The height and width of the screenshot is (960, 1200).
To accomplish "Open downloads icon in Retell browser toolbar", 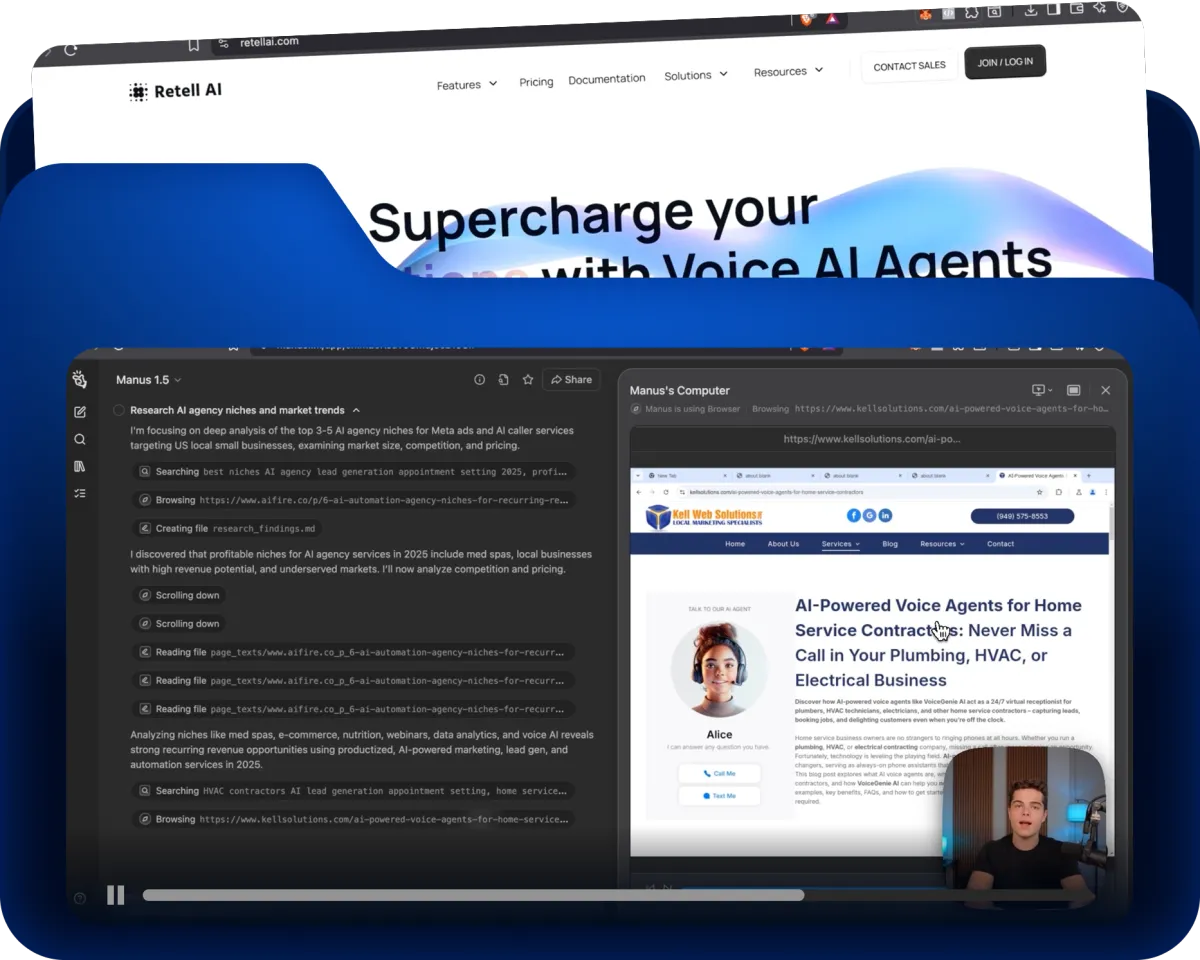I will [x=1030, y=10].
